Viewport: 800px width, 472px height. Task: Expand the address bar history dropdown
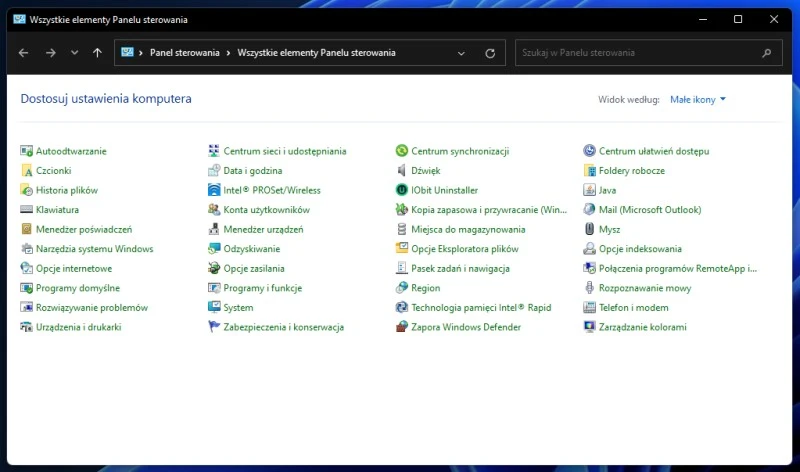(x=461, y=53)
